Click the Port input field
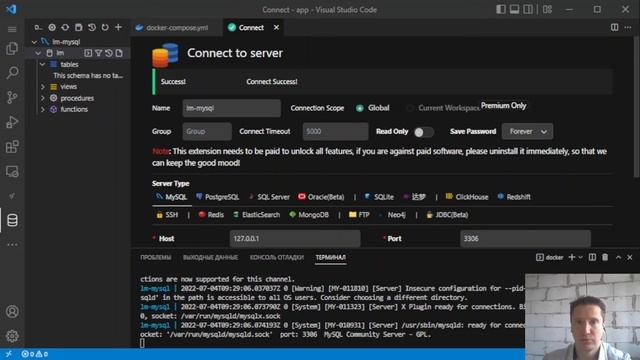Viewport: 640px width, 360px height. click(x=525, y=238)
